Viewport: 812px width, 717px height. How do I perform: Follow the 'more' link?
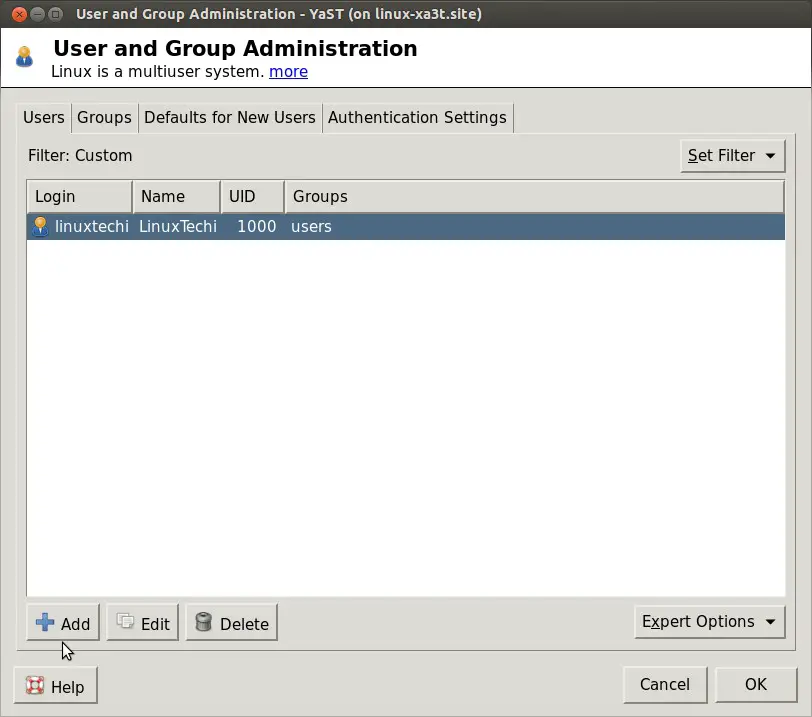coord(288,71)
